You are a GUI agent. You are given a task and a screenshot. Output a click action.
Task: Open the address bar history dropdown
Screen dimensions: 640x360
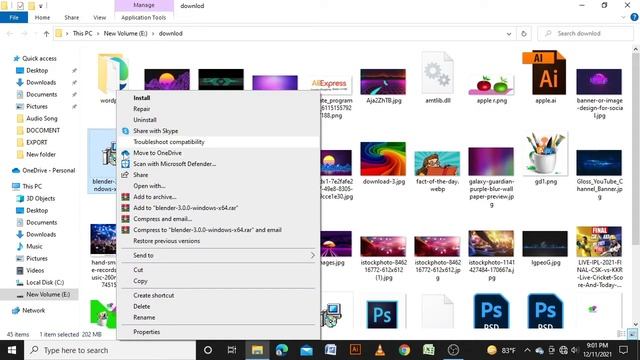pyautogui.click(x=509, y=34)
